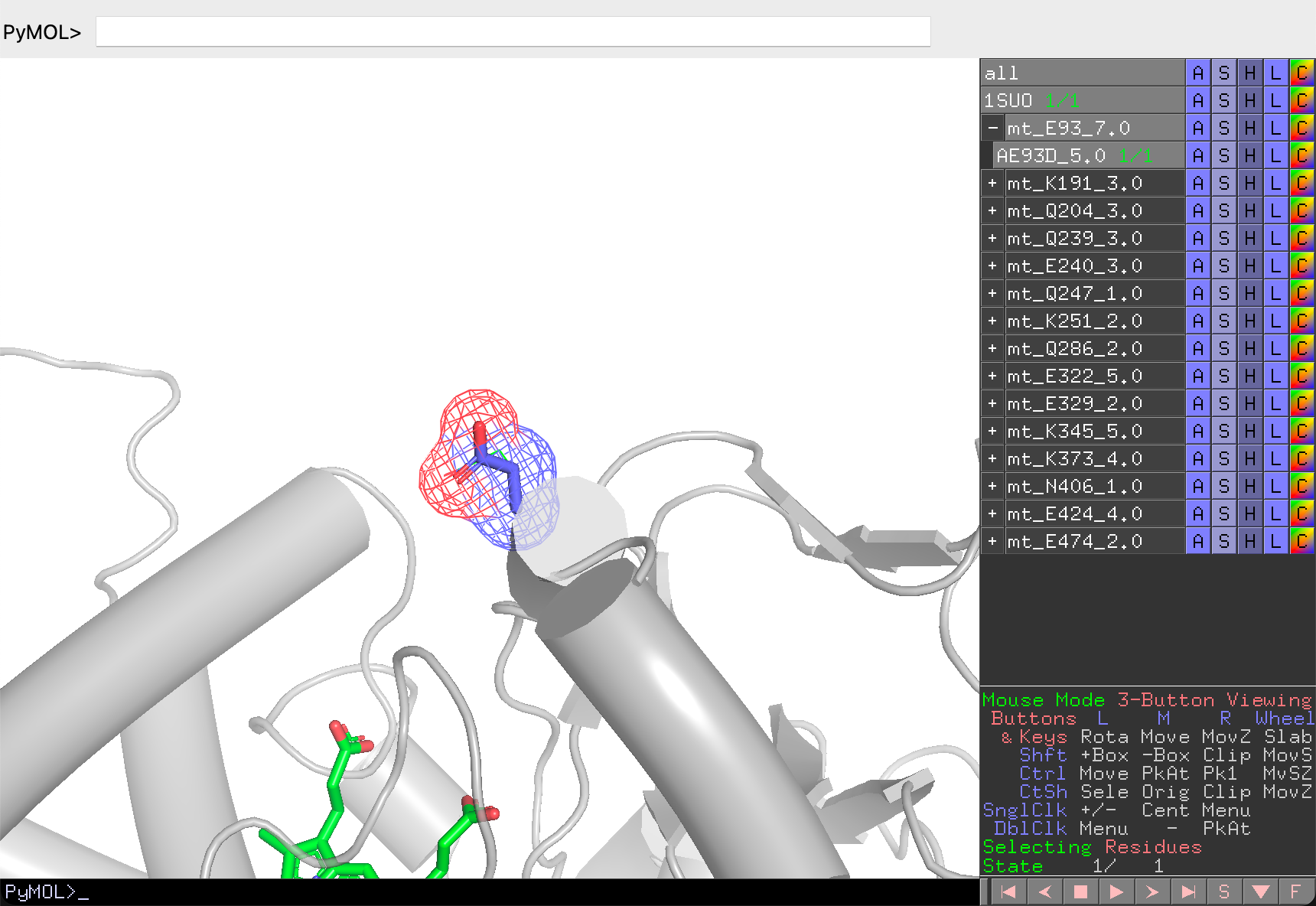Open Hide menu for mt_E93_7.0
This screenshot has height=906, width=1316.
(x=1250, y=128)
